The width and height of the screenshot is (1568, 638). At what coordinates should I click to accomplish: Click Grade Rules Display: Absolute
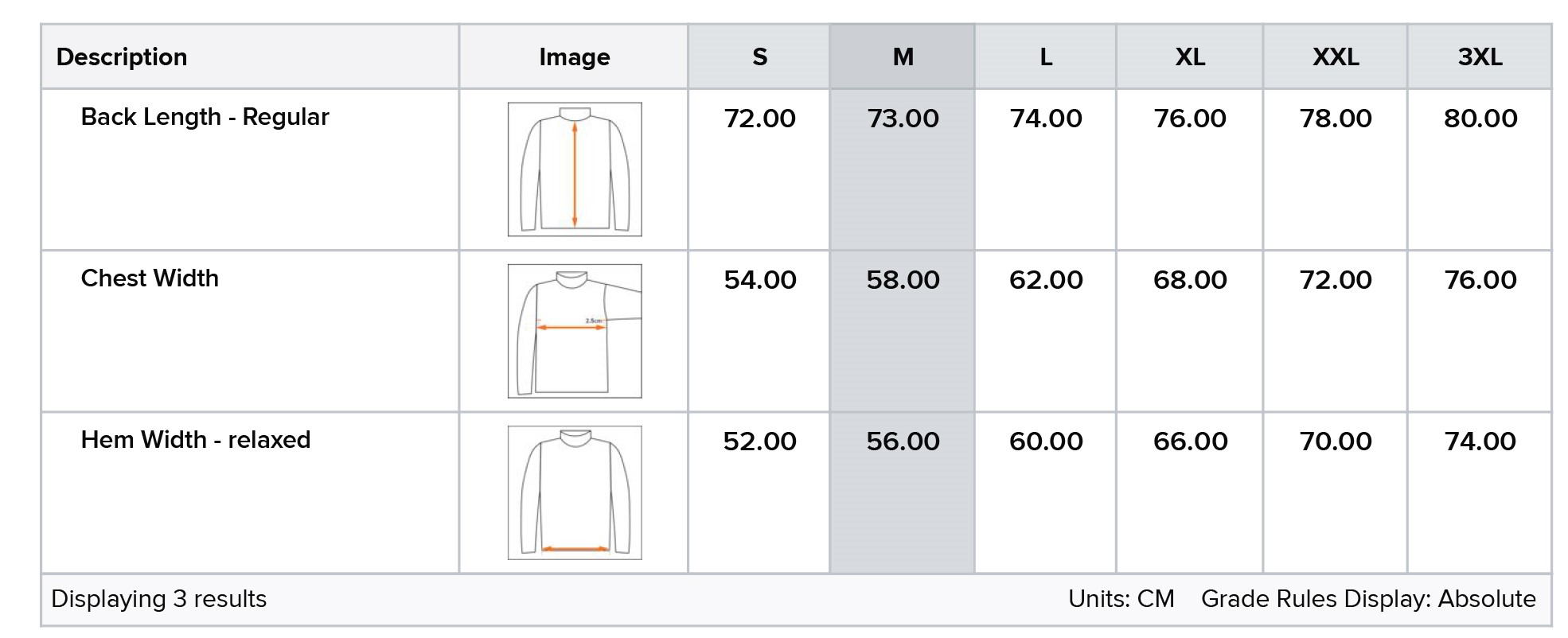point(1368,599)
